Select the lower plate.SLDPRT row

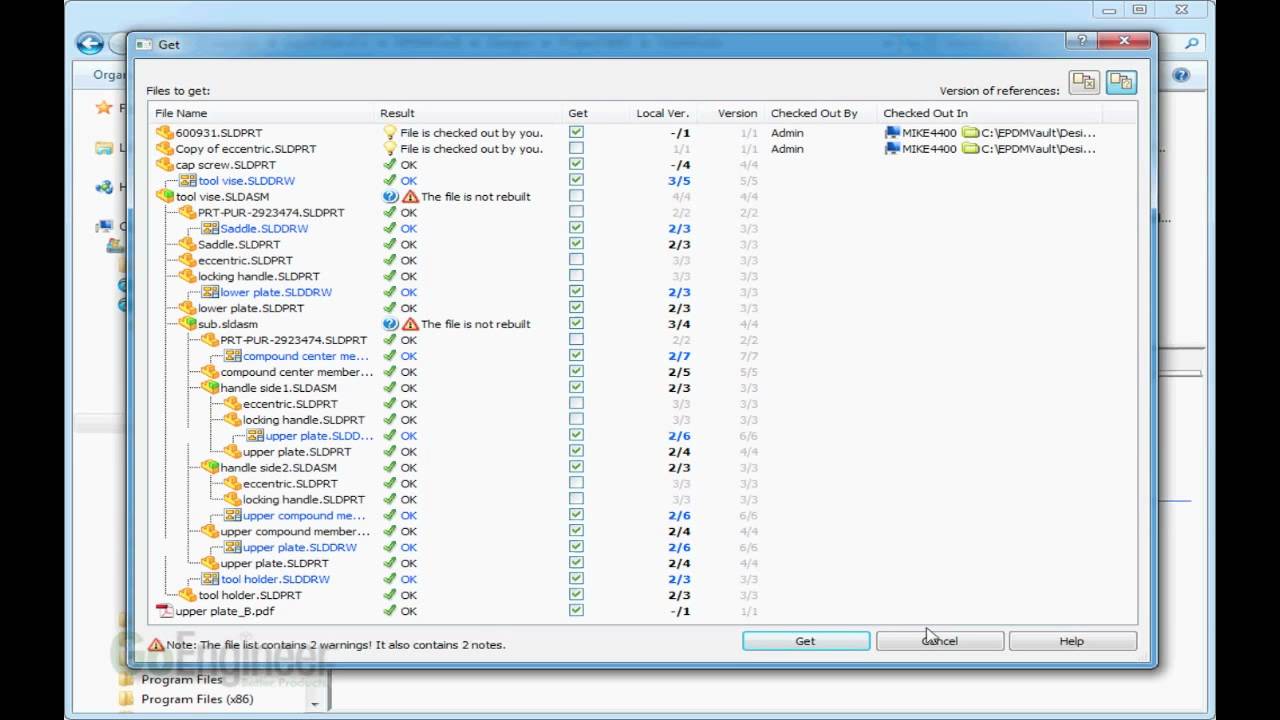point(642,308)
